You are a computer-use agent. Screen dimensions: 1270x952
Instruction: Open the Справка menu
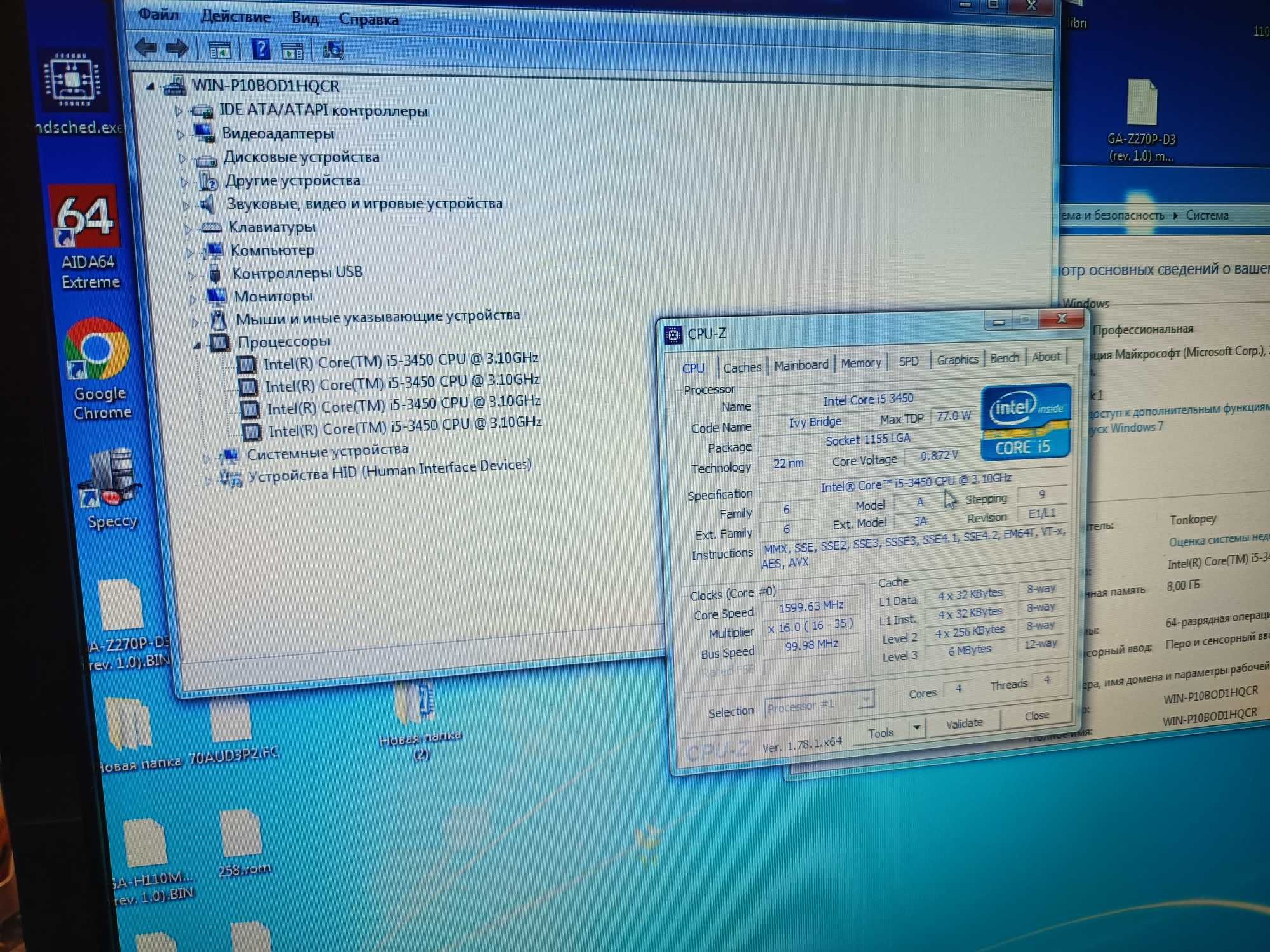[369, 20]
